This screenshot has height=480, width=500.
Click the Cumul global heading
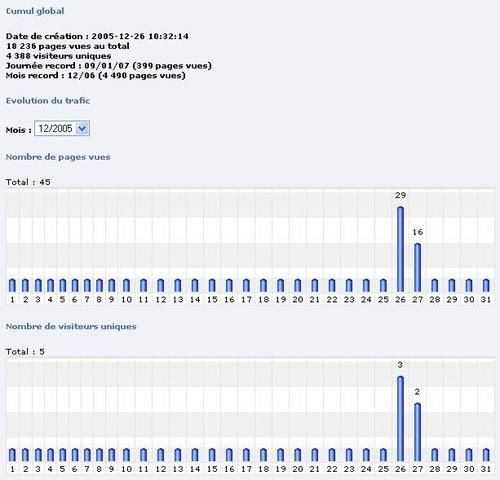tap(35, 11)
